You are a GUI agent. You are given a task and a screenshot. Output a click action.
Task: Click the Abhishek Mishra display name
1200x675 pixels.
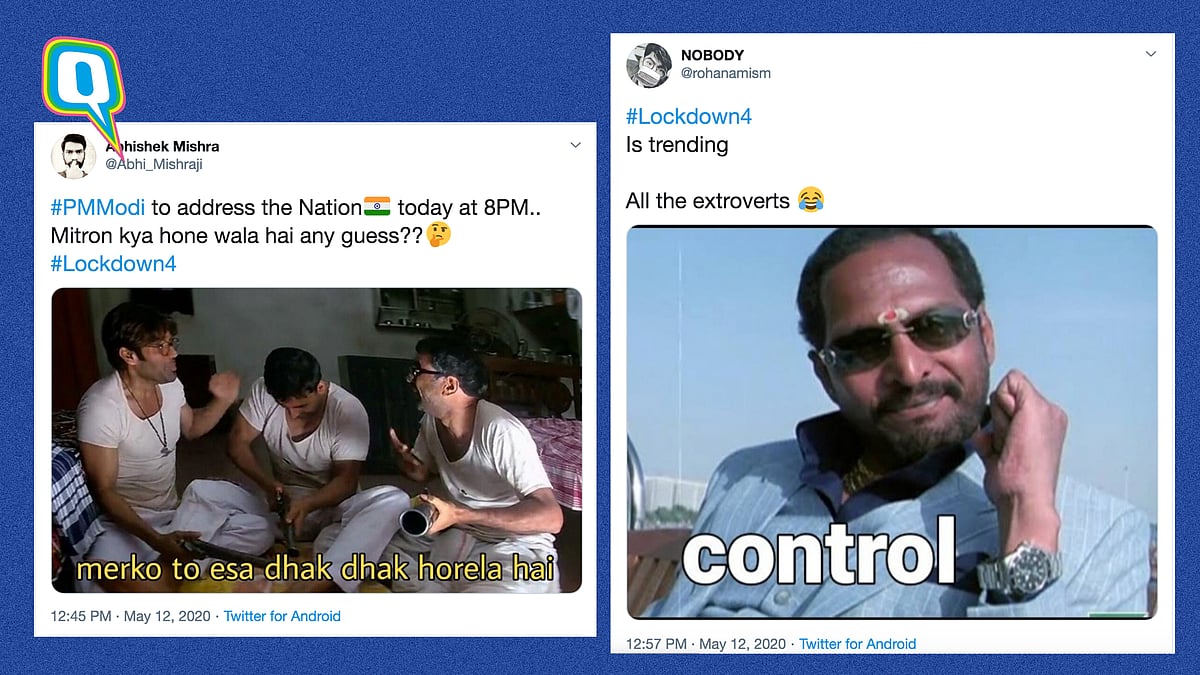[x=162, y=146]
